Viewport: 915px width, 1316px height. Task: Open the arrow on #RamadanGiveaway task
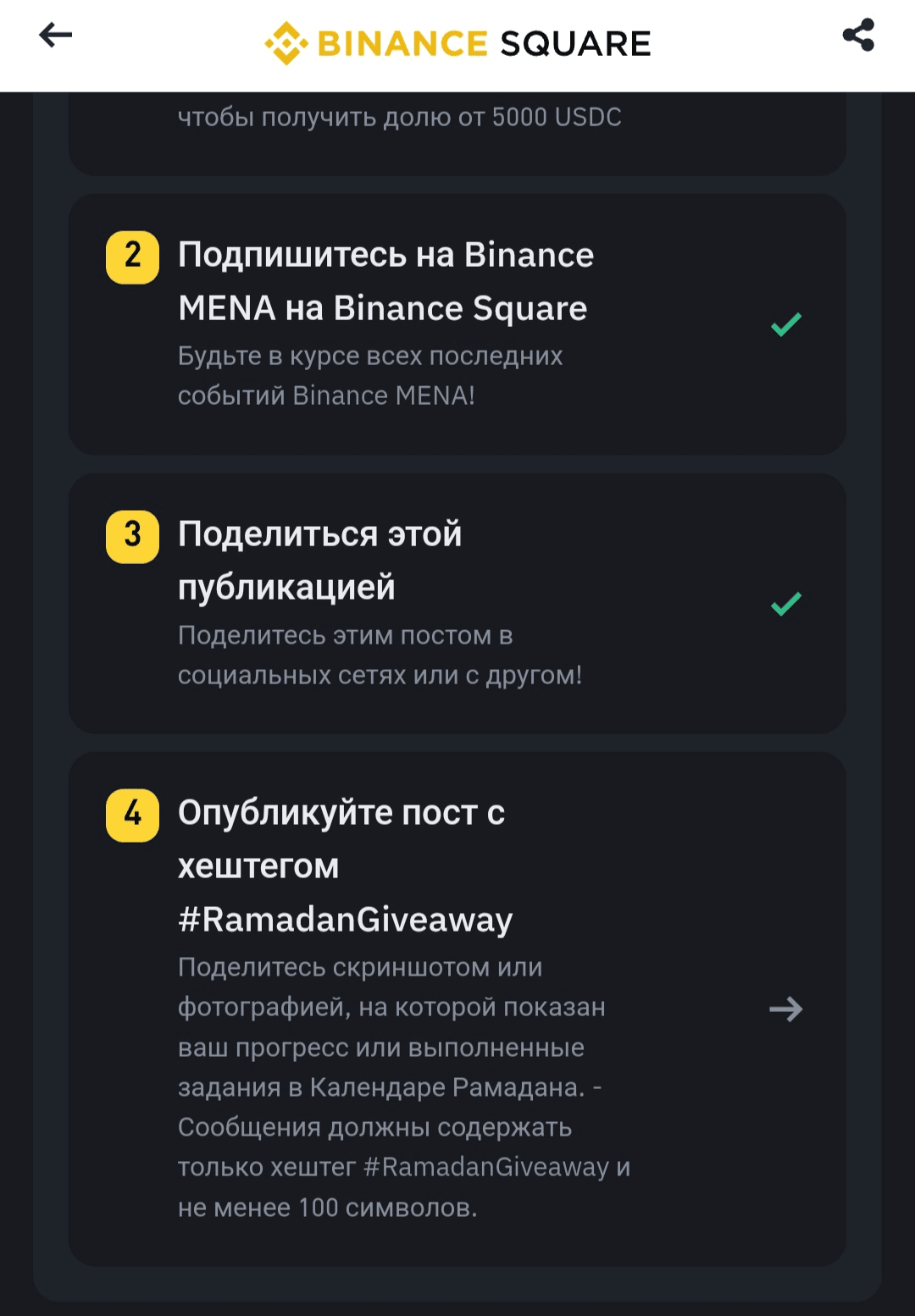pyautogui.click(x=786, y=1009)
